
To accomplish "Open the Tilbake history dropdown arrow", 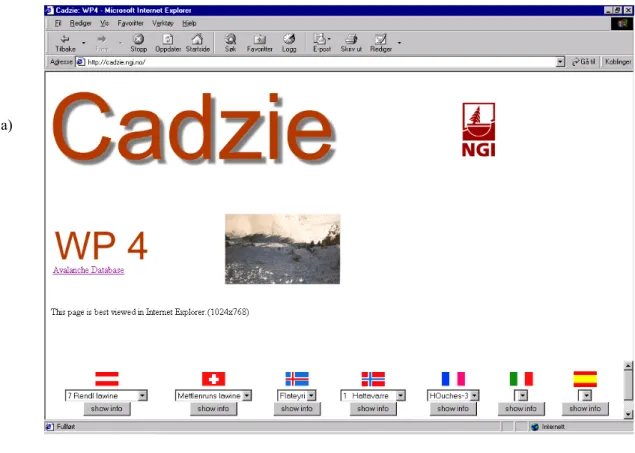I will pyautogui.click(x=84, y=43).
